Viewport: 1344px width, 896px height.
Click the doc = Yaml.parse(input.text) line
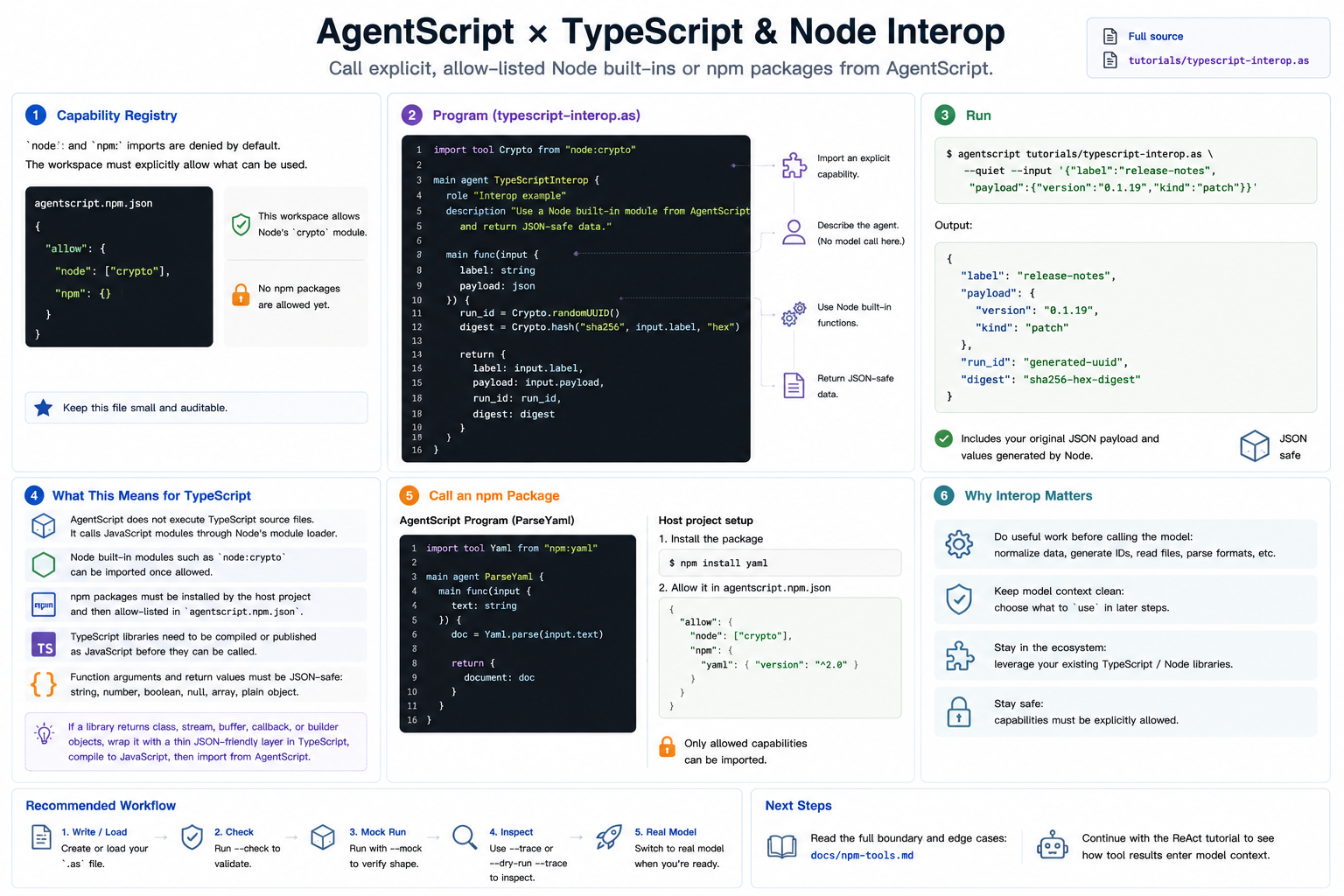pos(527,634)
